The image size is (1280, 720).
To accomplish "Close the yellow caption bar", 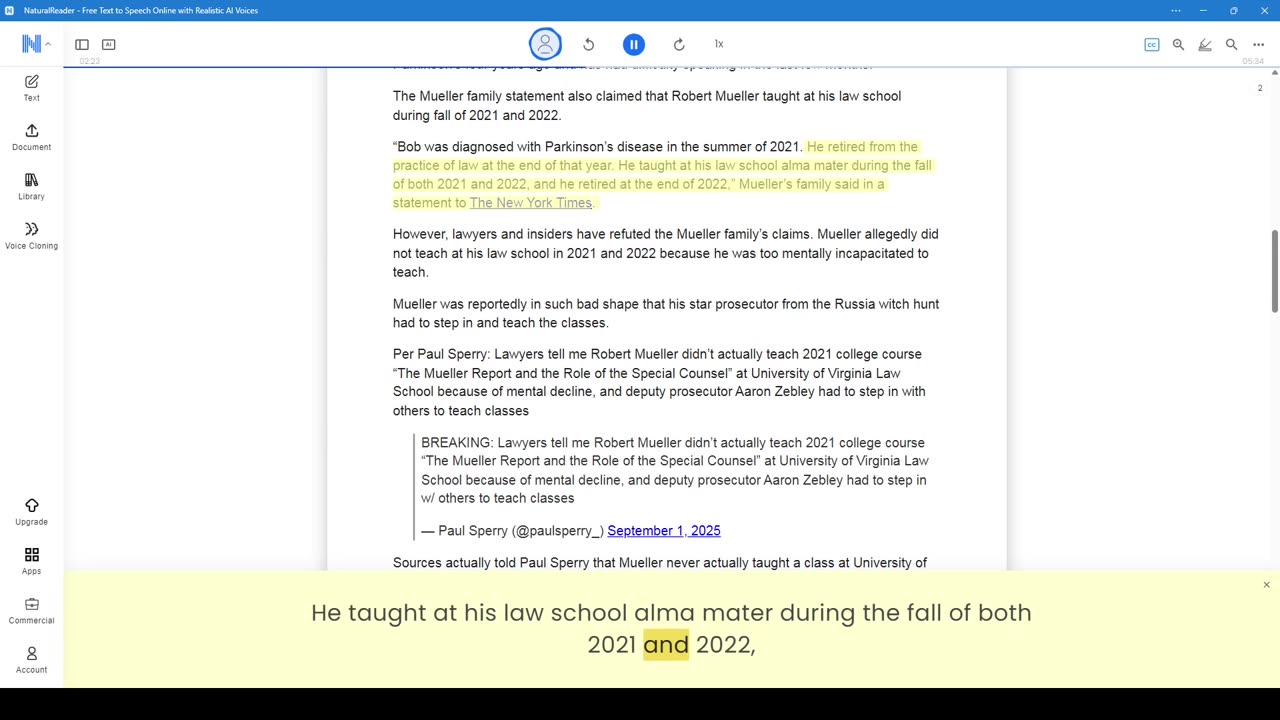I will coord(1266,585).
